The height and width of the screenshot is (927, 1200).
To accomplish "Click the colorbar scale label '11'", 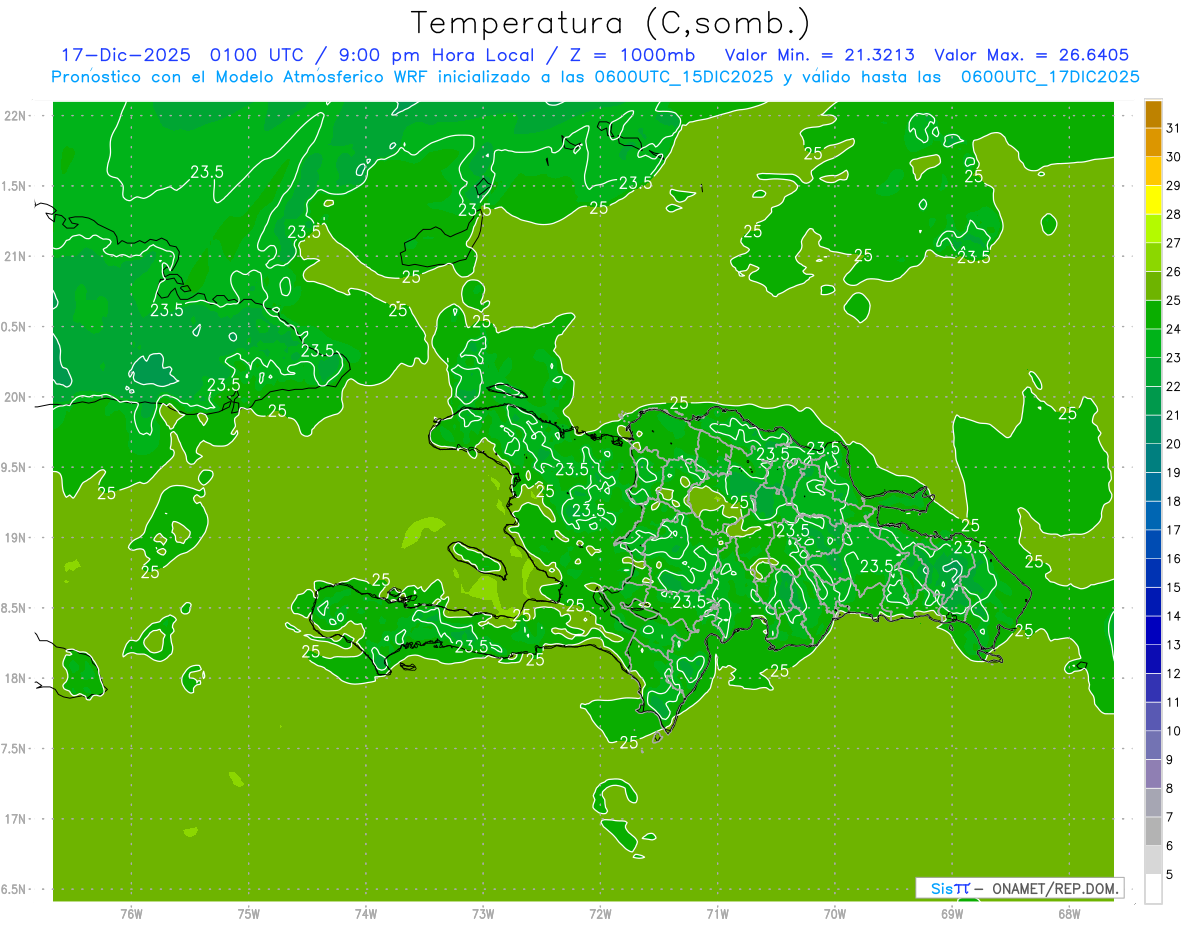I will tap(1174, 702).
